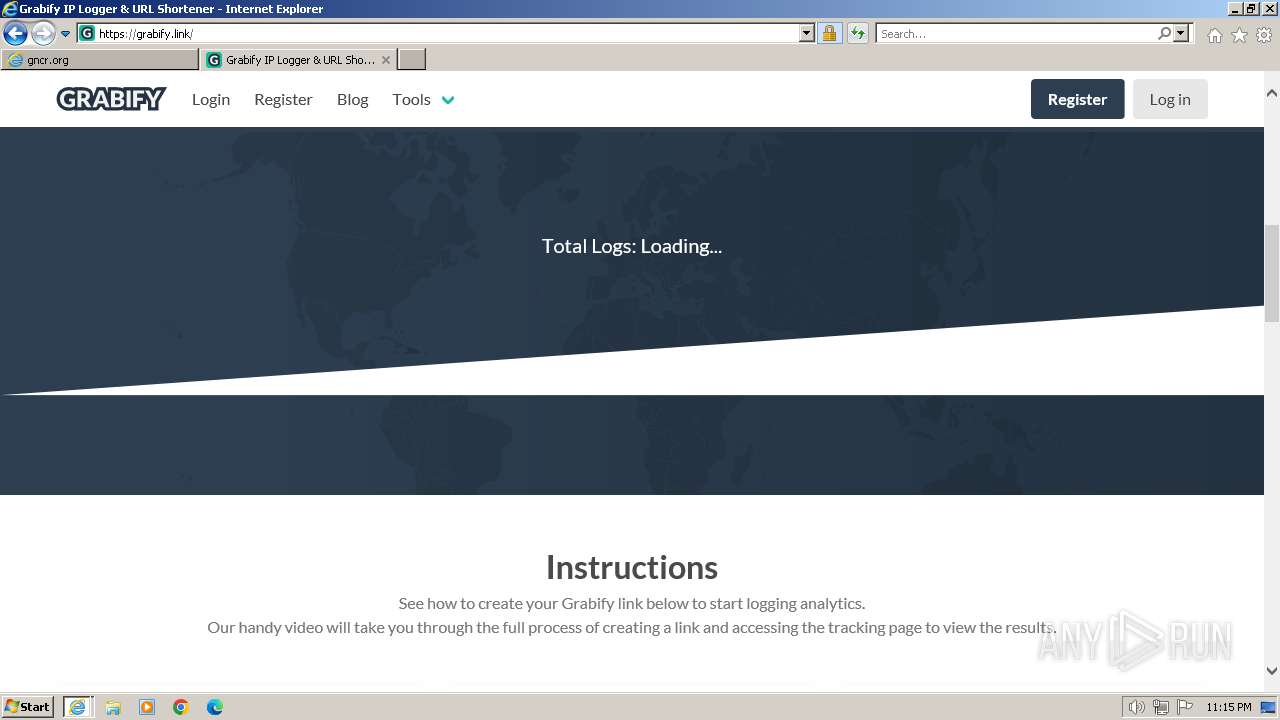Click the show desktop tray icon
The image size is (1280, 720).
point(1268,707)
